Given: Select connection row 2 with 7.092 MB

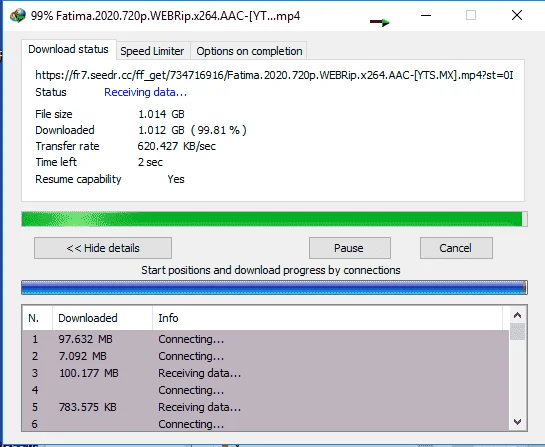Looking at the screenshot, I should pos(266,356).
